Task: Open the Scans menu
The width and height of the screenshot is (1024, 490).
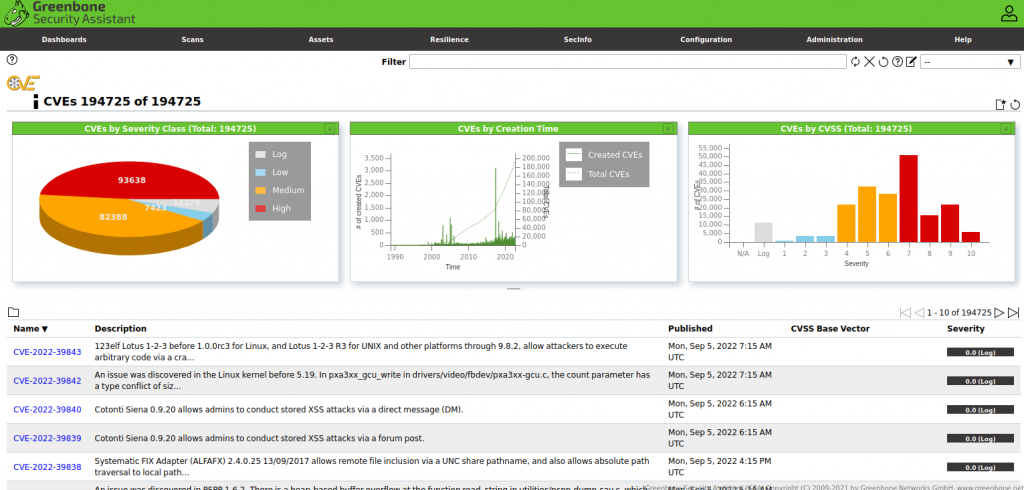Action: [x=192, y=39]
